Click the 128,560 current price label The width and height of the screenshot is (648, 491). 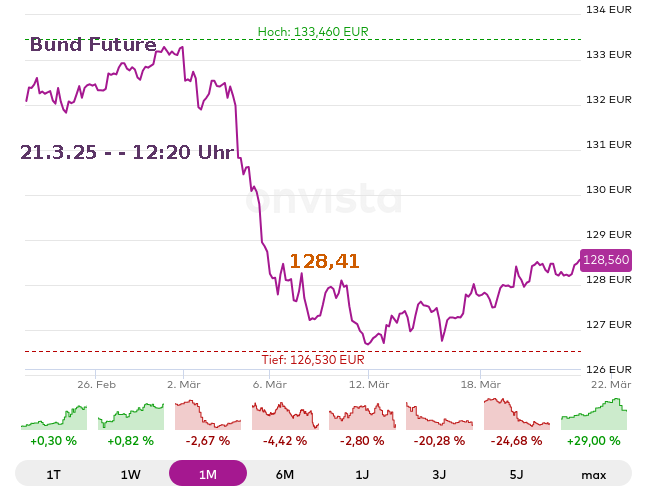pos(606,260)
